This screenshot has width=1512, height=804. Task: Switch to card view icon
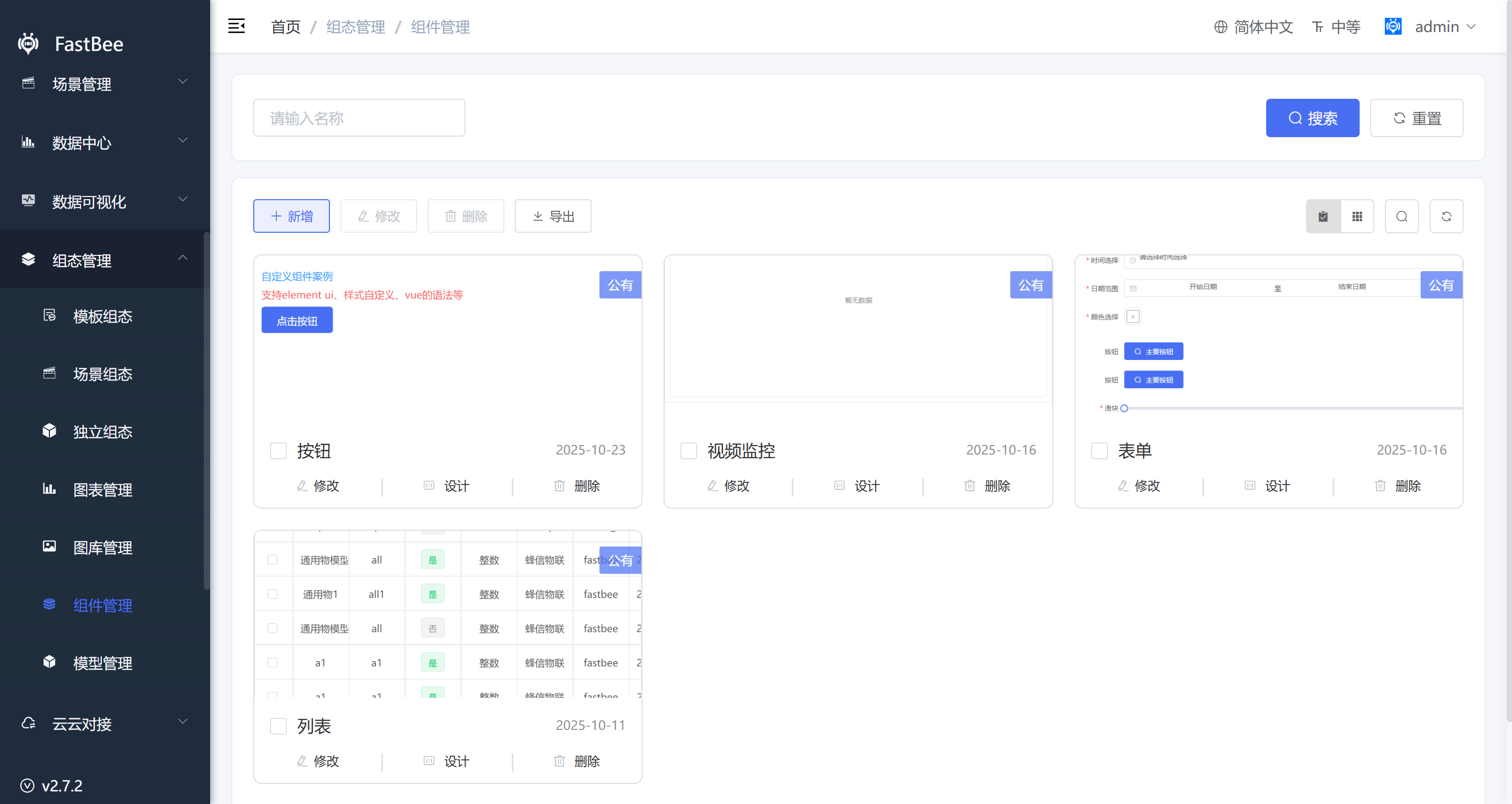click(x=1322, y=217)
